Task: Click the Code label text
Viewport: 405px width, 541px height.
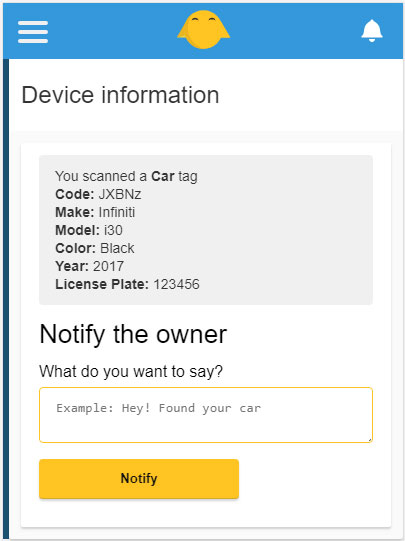Action: pyautogui.click(x=75, y=194)
